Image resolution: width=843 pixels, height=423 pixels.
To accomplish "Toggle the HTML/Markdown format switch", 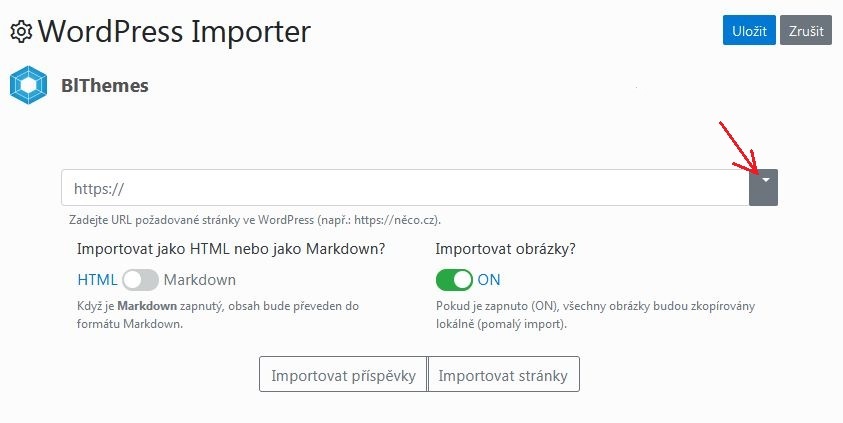I will [140, 280].
